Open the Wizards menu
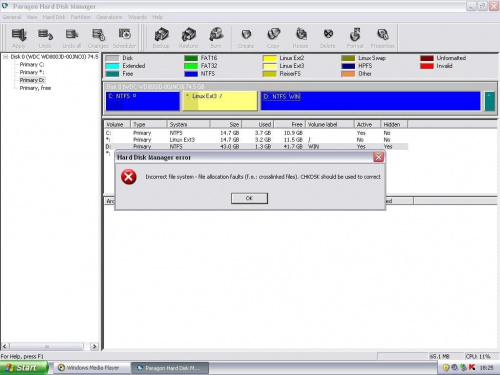Screen dimensions: 500x375 click(137, 17)
